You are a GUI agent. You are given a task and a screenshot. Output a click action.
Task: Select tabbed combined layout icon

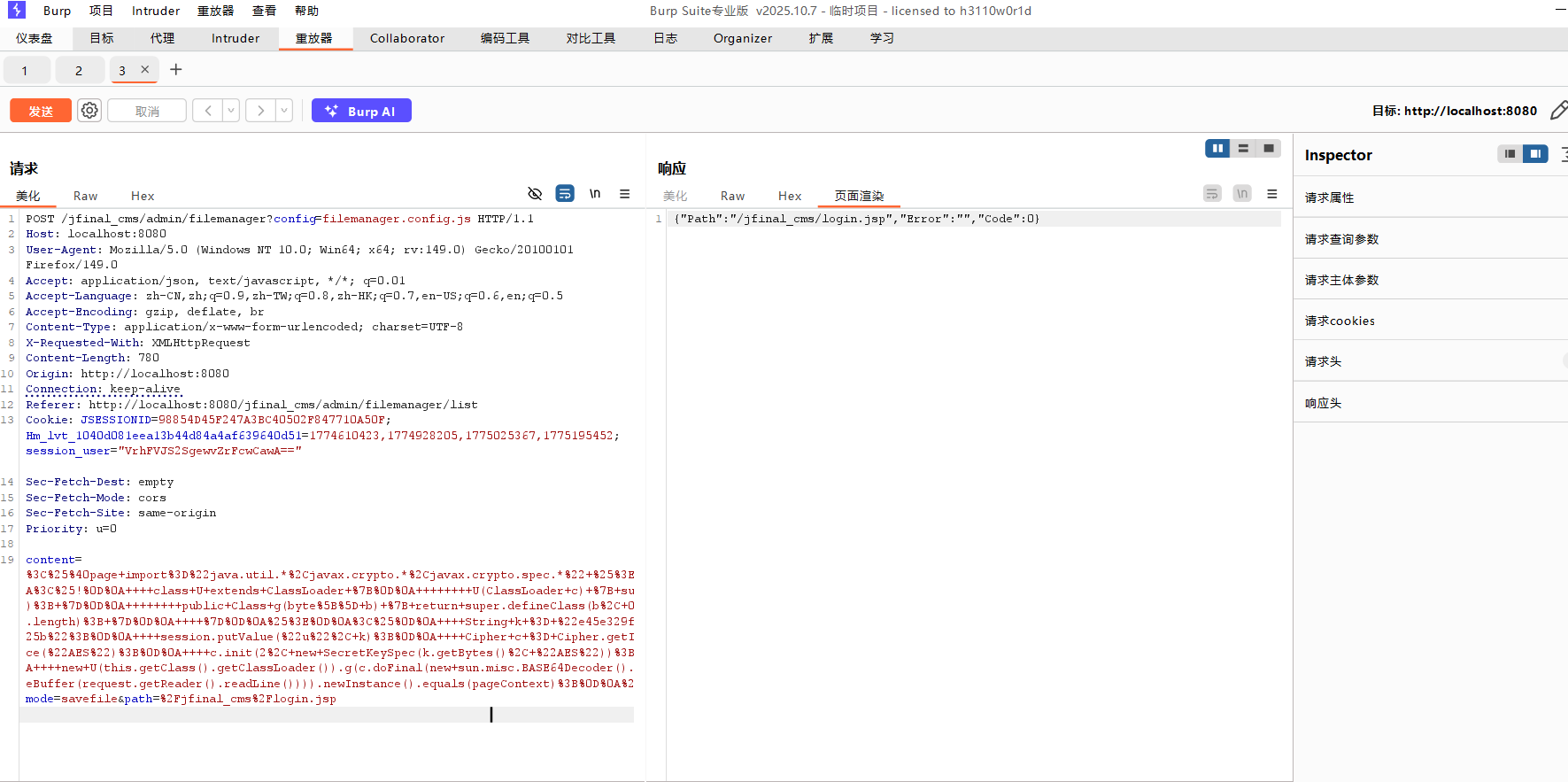pyautogui.click(x=1269, y=149)
